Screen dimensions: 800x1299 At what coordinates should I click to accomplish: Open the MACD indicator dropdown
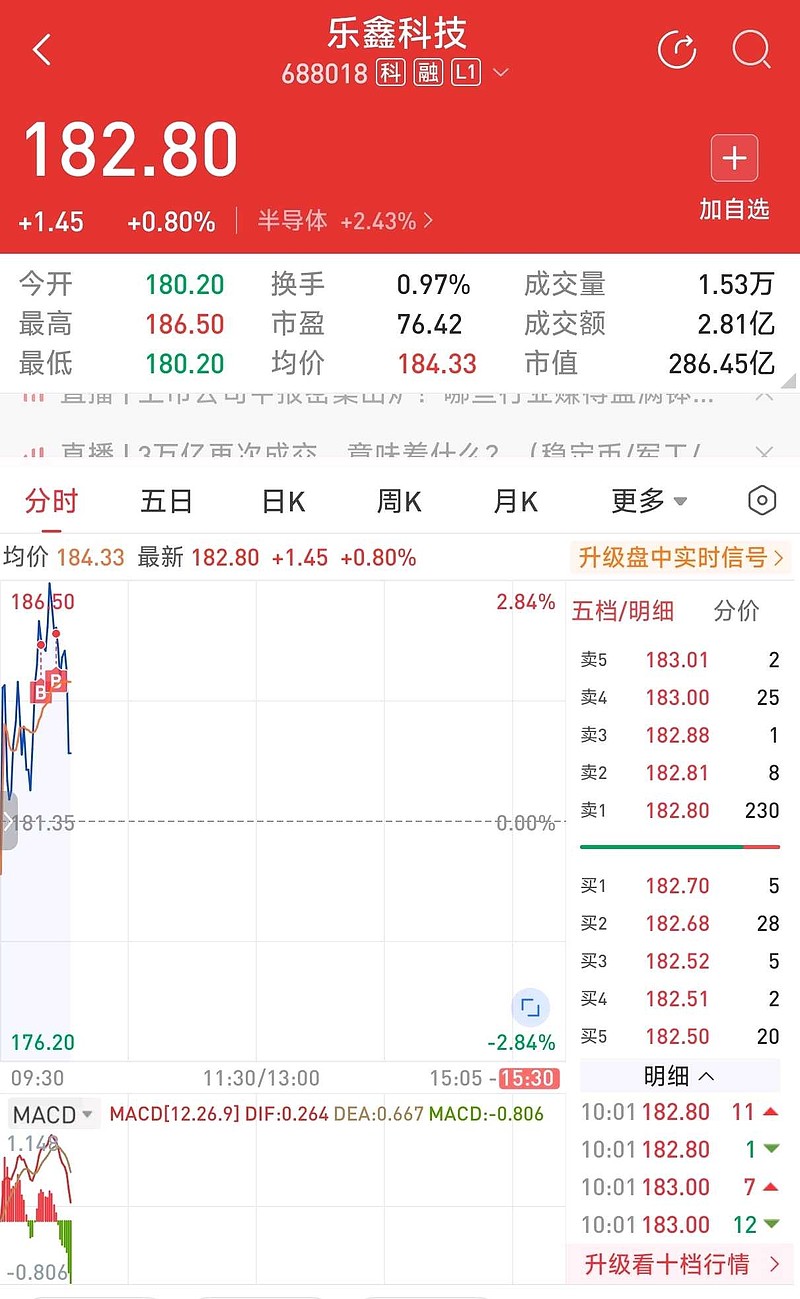coord(52,1114)
